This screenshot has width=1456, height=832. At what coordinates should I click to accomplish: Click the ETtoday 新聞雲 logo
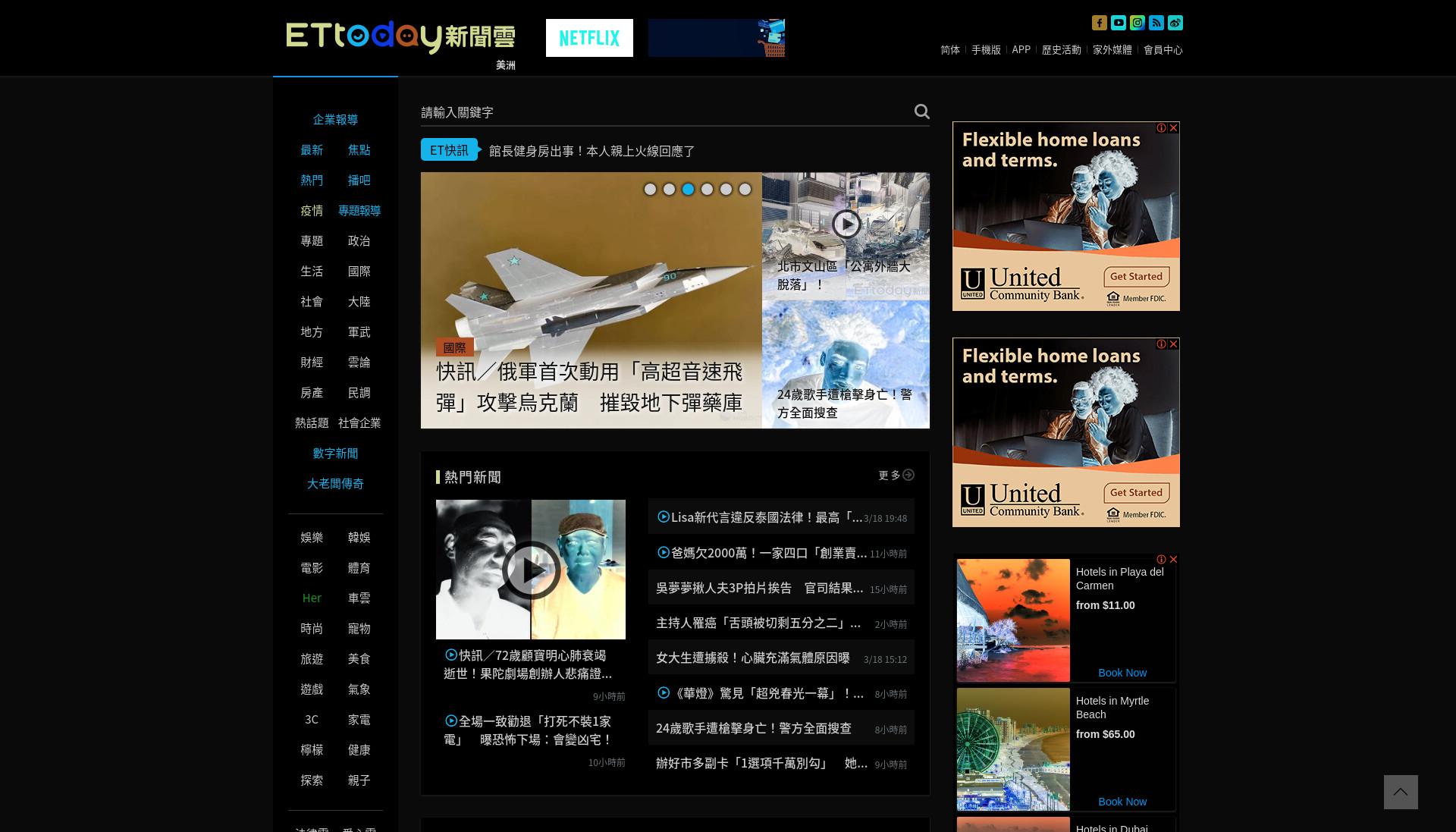[x=400, y=37]
